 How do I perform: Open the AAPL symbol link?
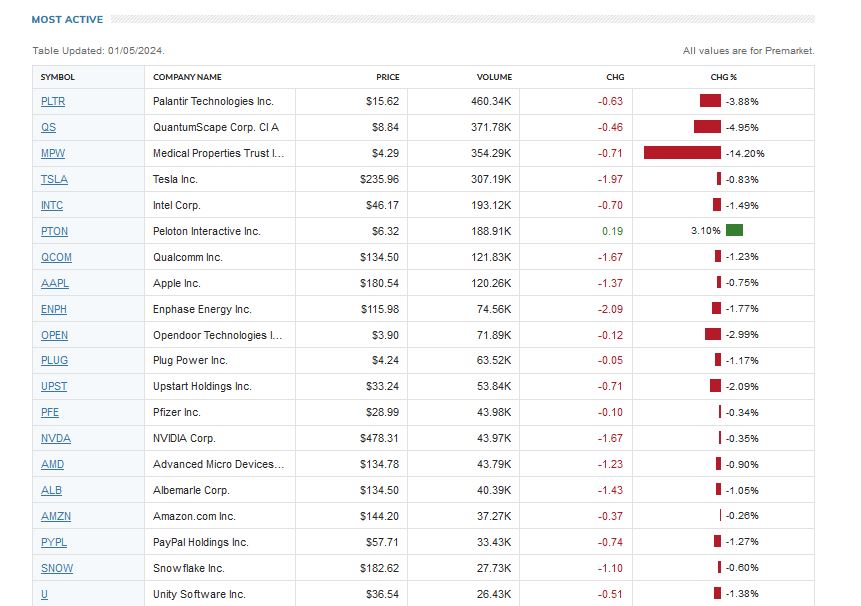[54, 283]
